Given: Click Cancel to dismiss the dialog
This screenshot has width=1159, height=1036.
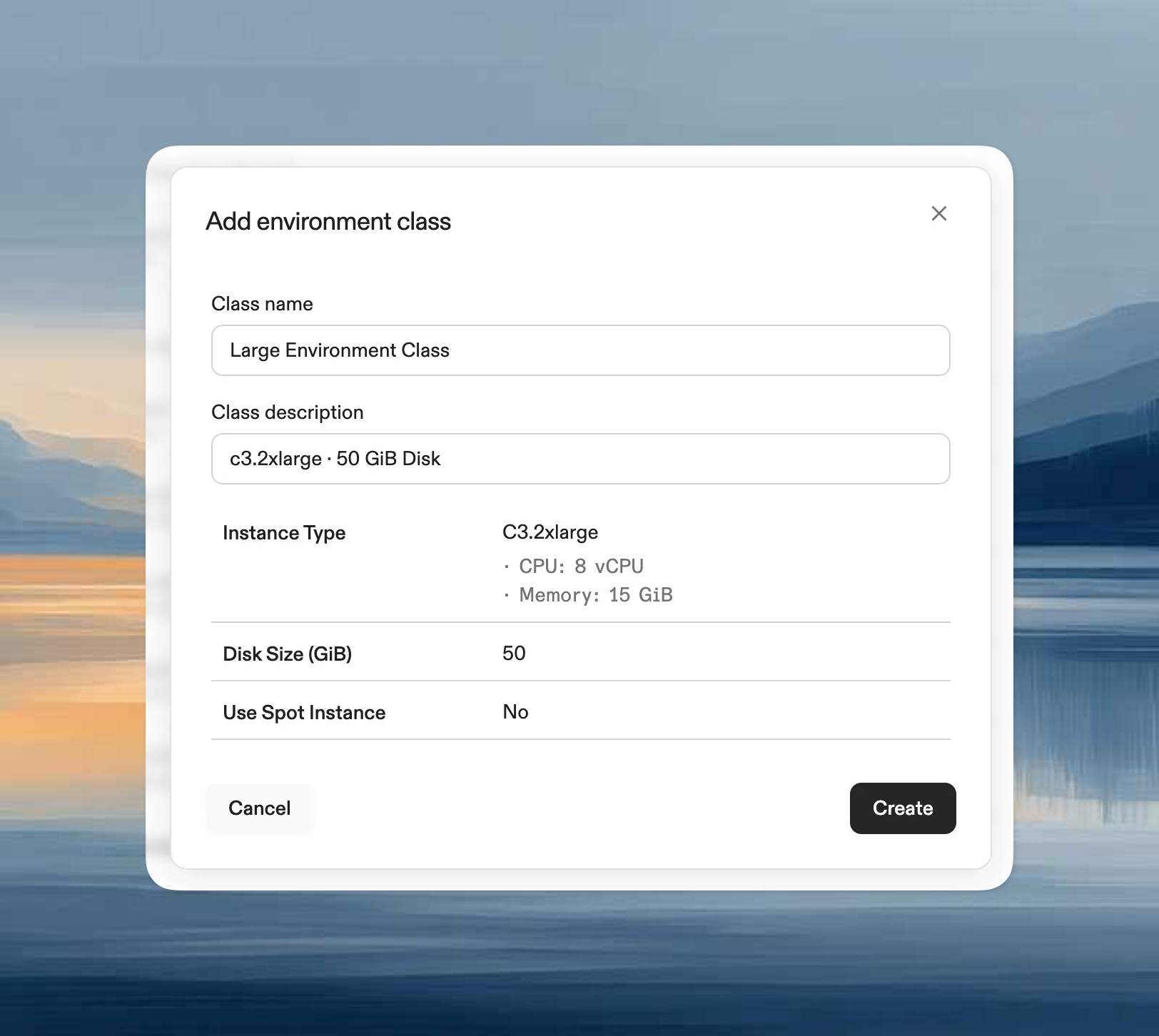Looking at the screenshot, I should [x=259, y=808].
